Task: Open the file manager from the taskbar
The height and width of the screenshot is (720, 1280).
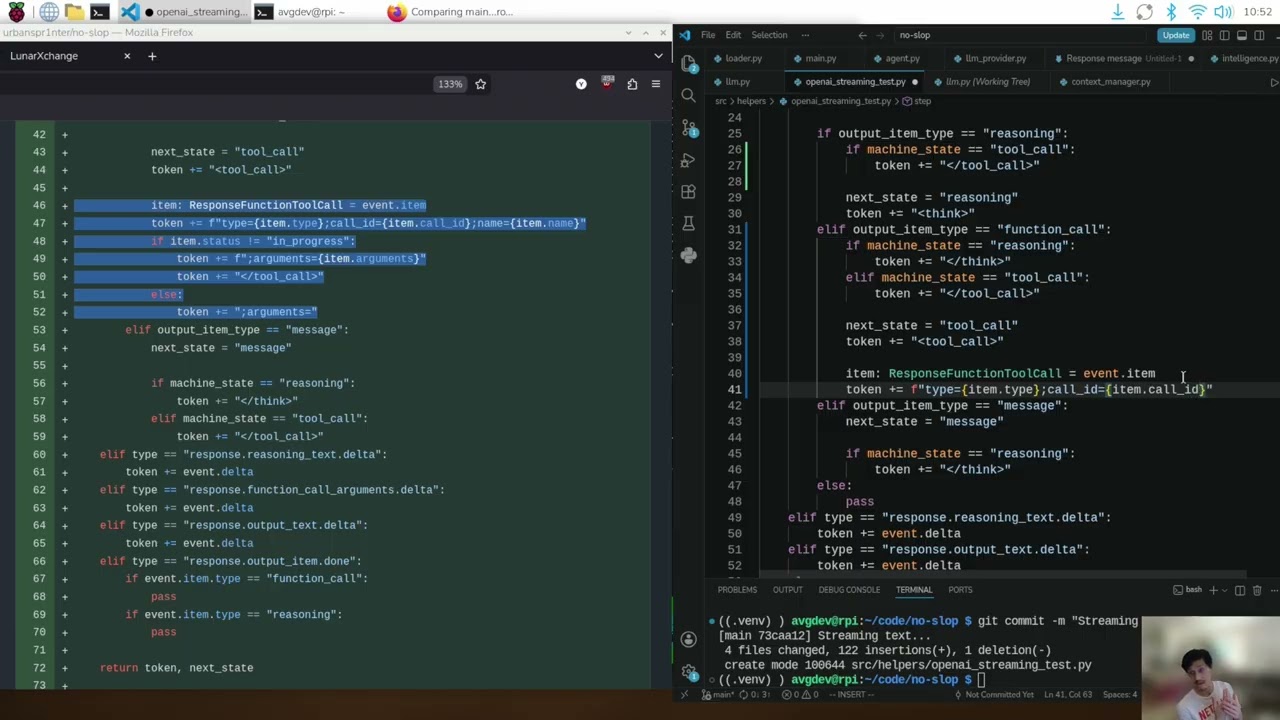Action: coord(74,12)
